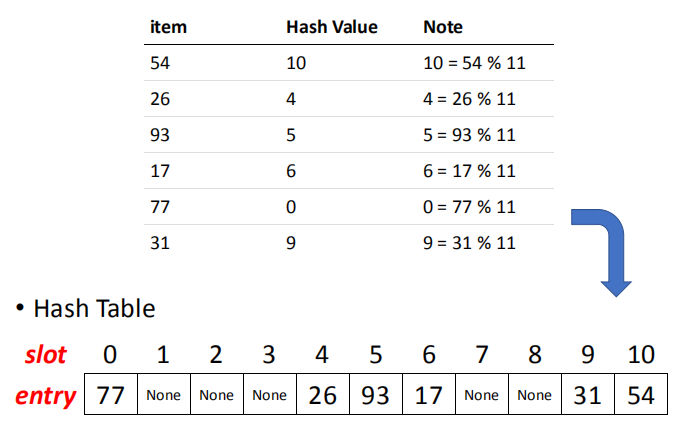Select the red "slot" row label
The width and height of the screenshot is (696, 421).
pos(46,355)
